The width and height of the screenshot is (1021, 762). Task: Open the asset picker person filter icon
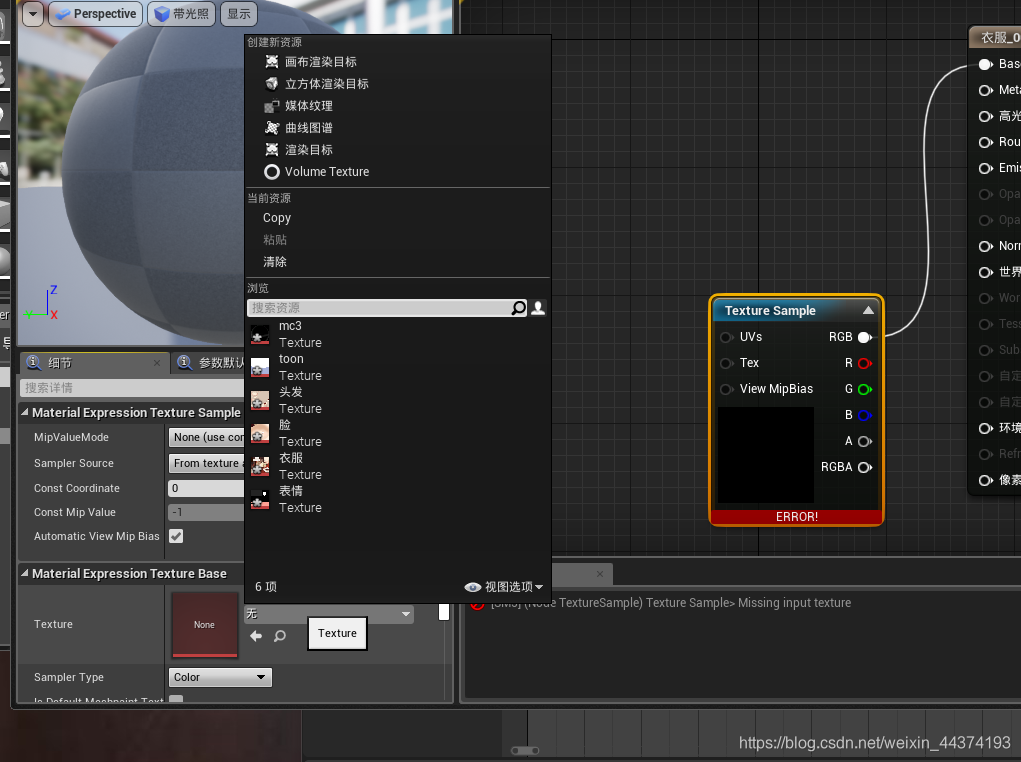tap(537, 308)
